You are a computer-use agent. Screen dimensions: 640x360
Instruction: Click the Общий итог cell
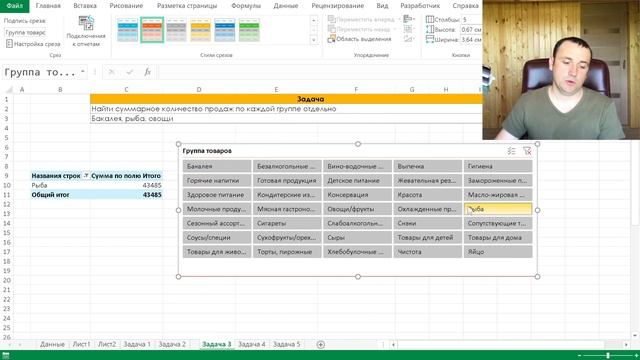pos(60,195)
